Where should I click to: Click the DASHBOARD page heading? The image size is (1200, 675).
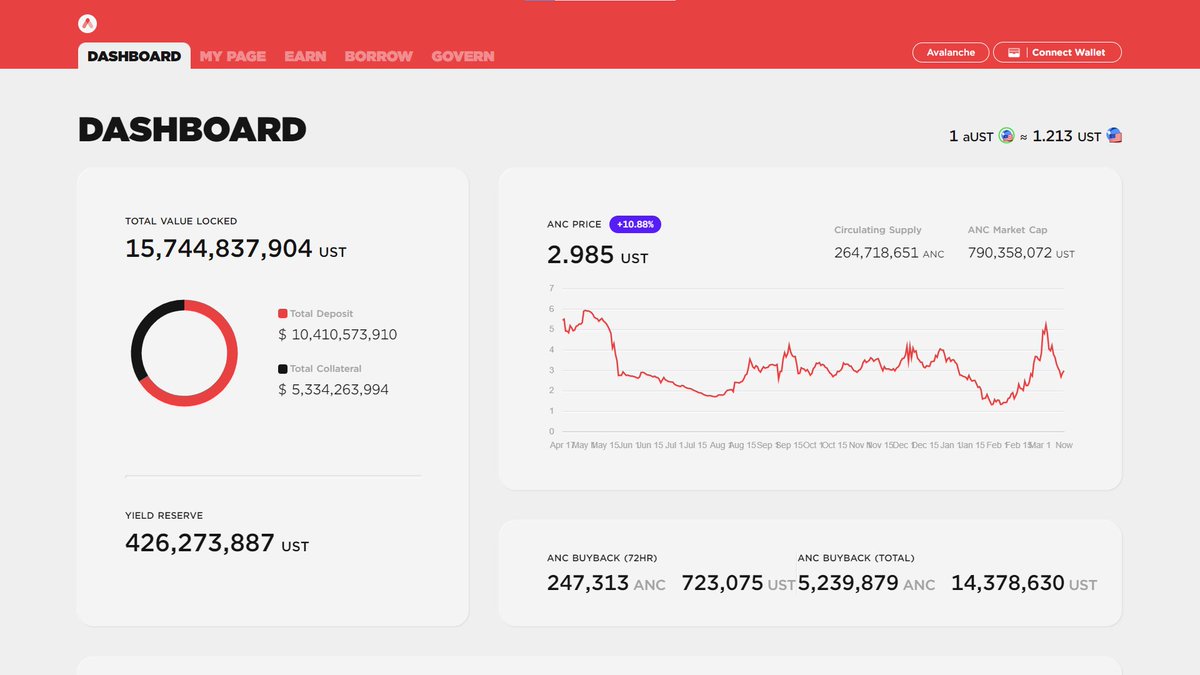click(x=192, y=130)
